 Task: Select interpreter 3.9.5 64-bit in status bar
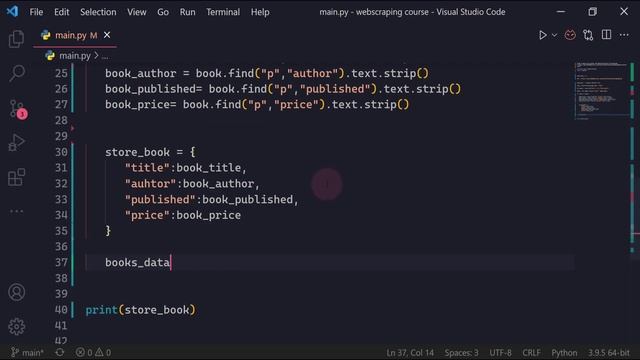tap(609, 353)
